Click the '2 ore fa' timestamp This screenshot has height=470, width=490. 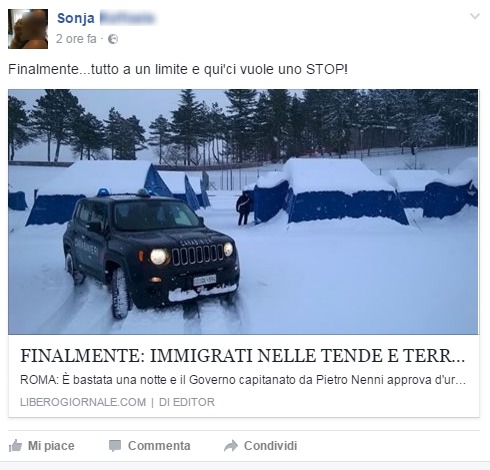tap(76, 39)
